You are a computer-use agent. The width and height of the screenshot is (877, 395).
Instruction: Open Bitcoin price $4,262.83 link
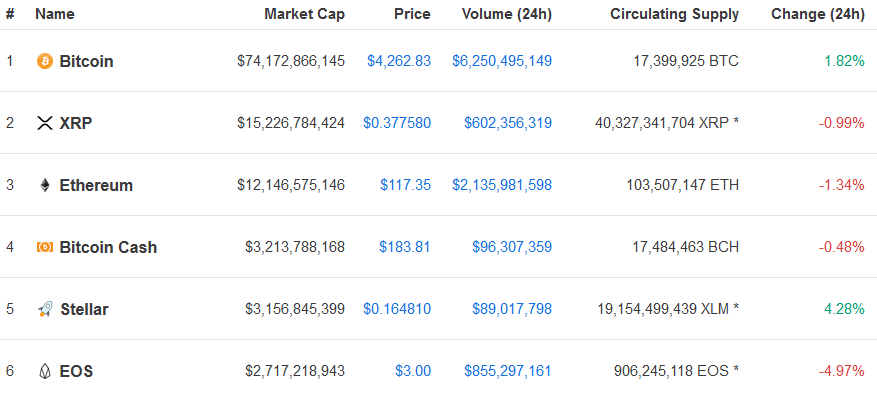(x=399, y=61)
